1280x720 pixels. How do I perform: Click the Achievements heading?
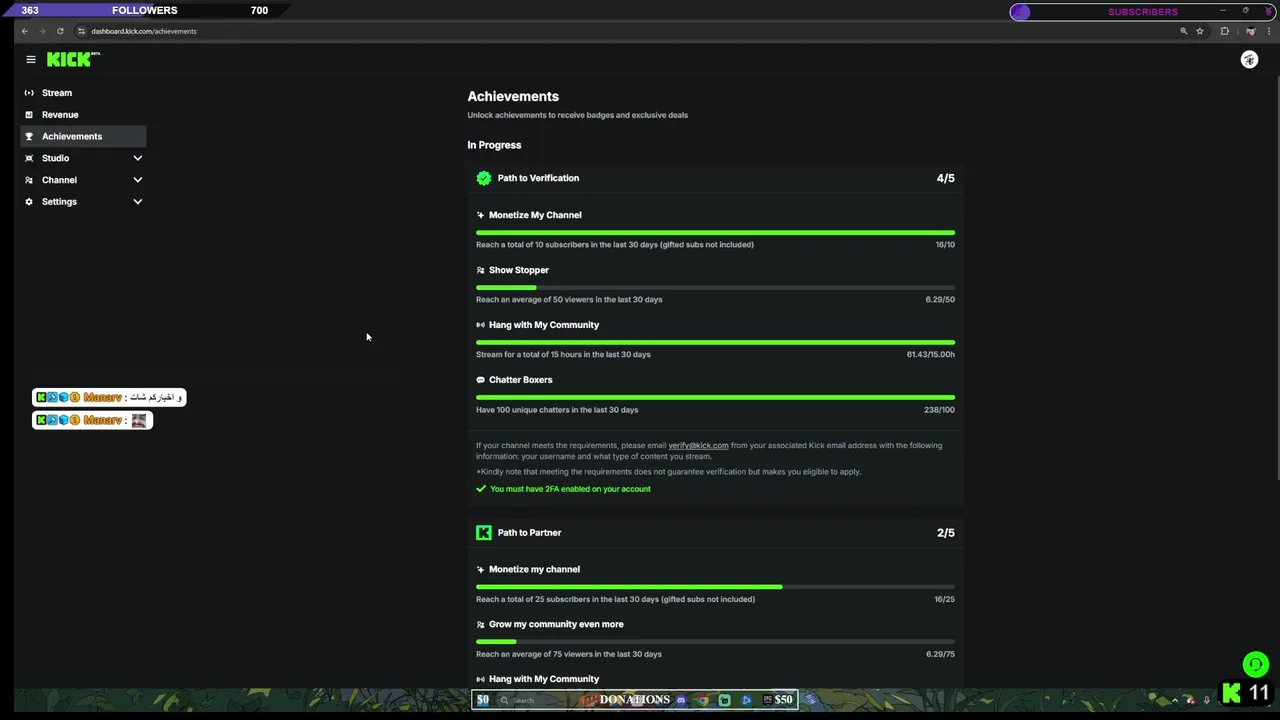coord(513,97)
